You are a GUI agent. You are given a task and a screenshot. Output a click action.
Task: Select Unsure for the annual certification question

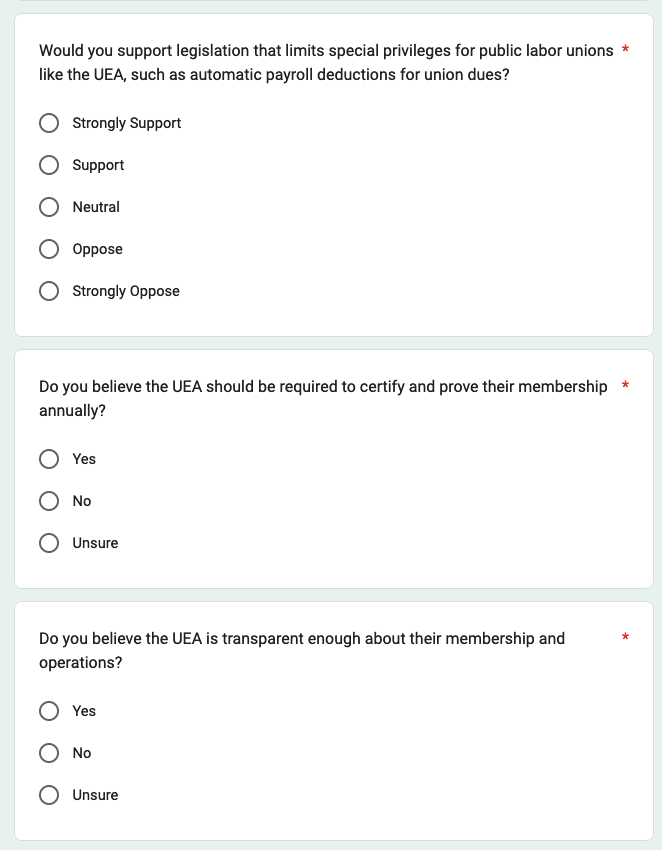tap(49, 543)
